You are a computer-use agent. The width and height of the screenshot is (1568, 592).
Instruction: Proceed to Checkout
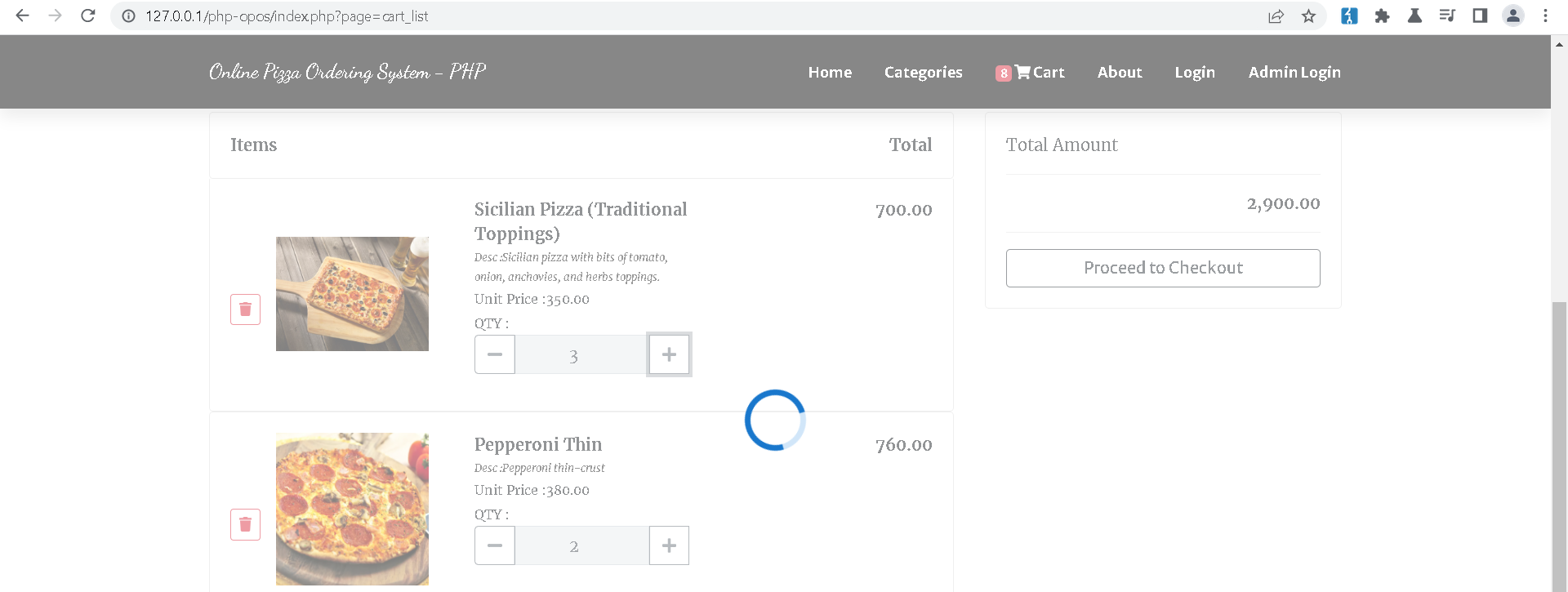click(1163, 268)
